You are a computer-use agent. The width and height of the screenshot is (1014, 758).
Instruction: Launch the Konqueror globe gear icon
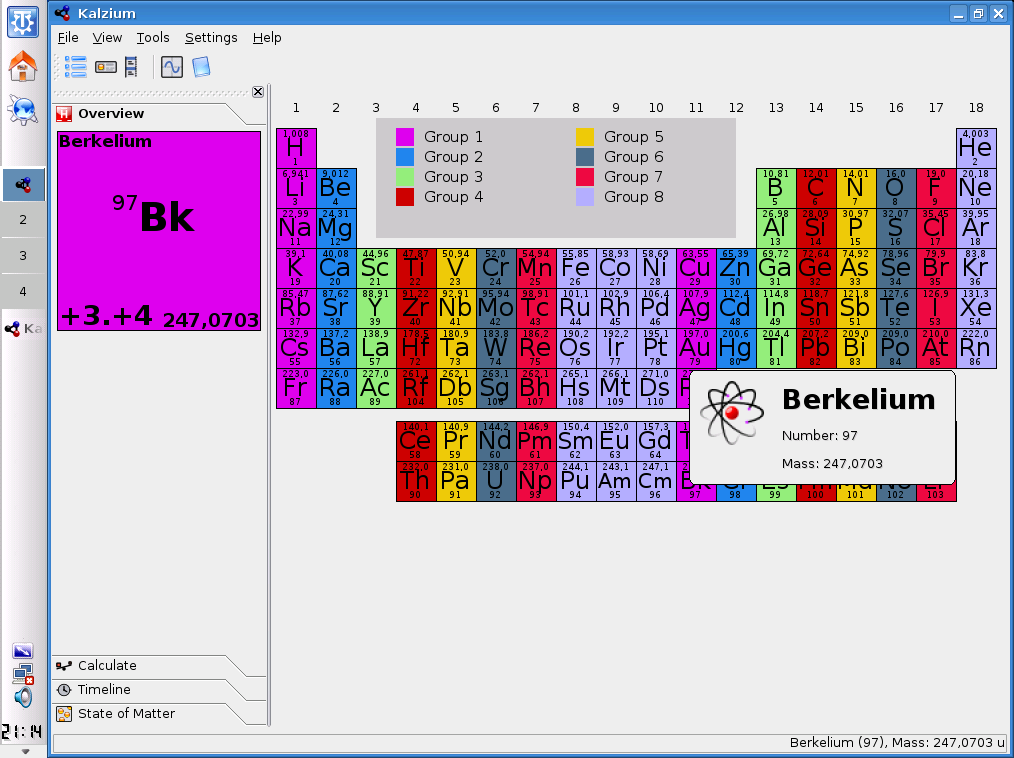coord(23,109)
